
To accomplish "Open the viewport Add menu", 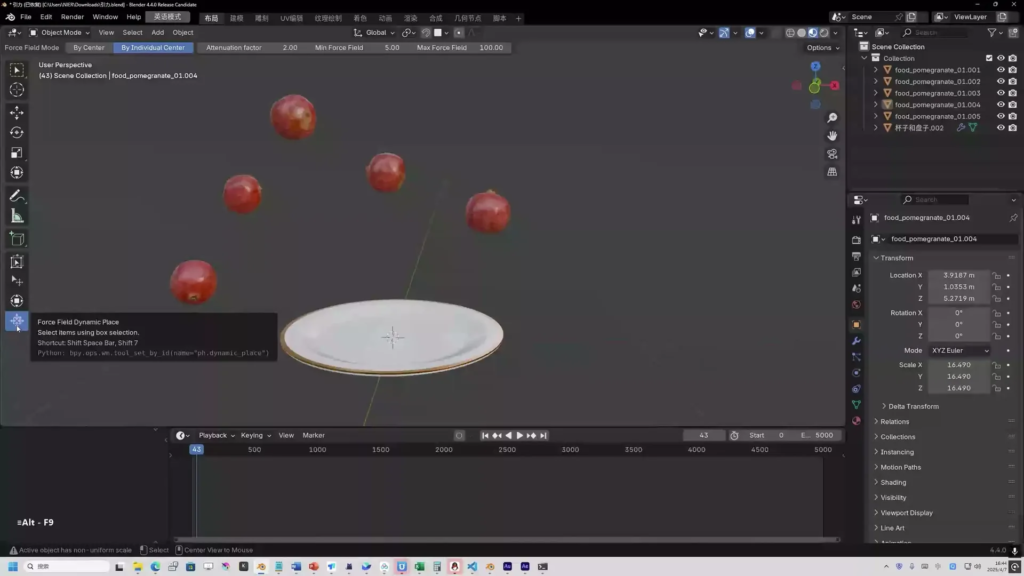I will 157,33.
